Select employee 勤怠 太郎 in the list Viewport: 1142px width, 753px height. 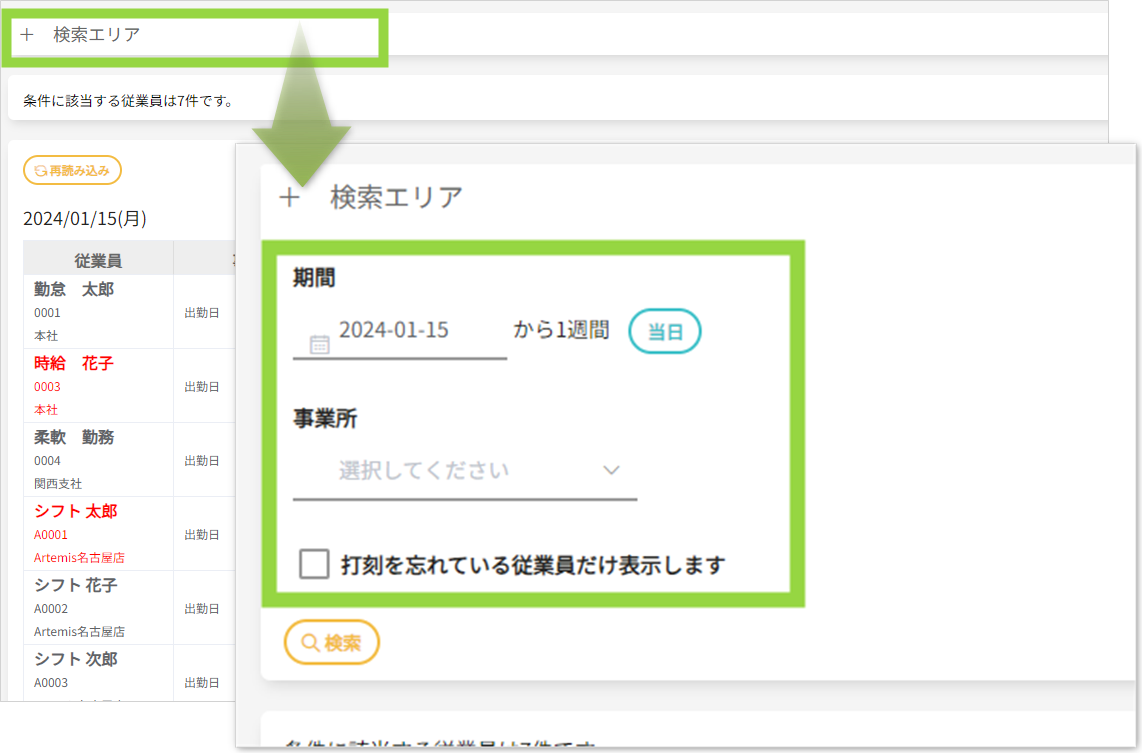click(74, 290)
